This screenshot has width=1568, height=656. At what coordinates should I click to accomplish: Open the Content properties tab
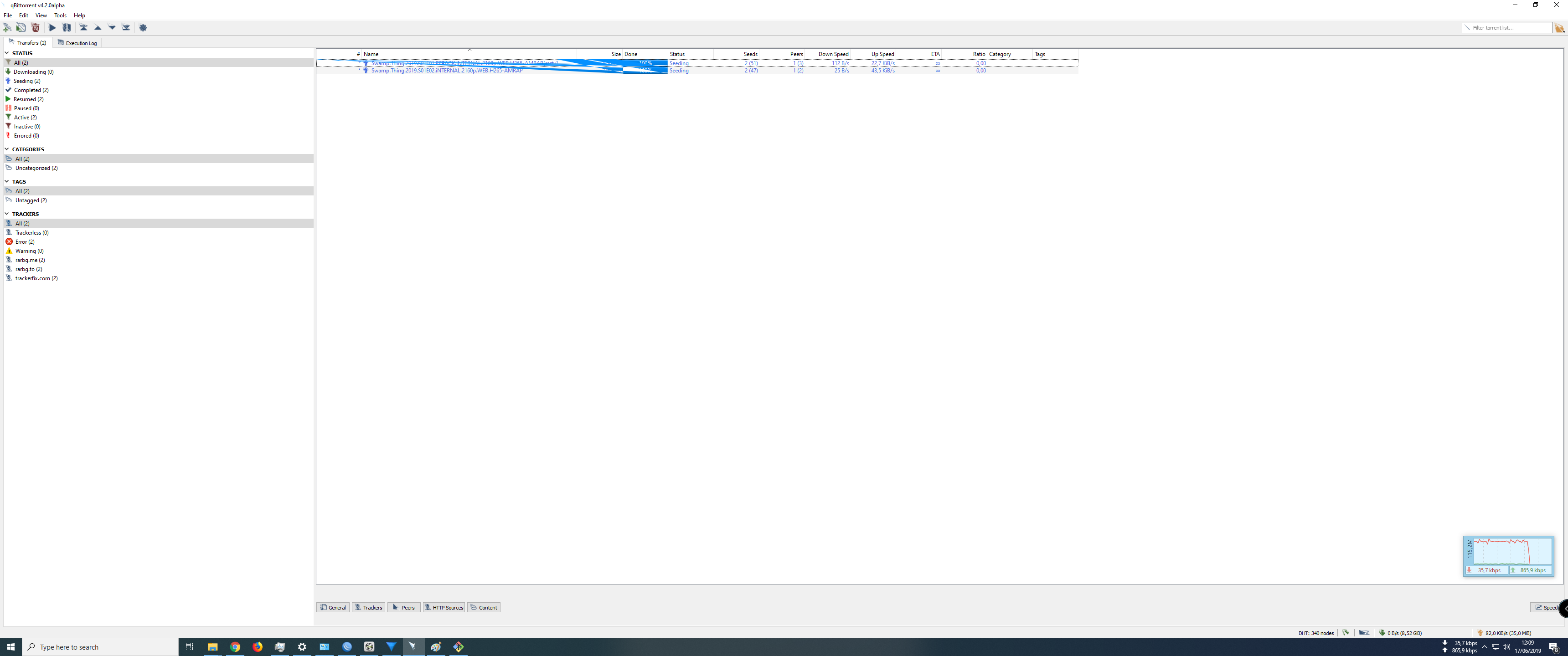484,607
